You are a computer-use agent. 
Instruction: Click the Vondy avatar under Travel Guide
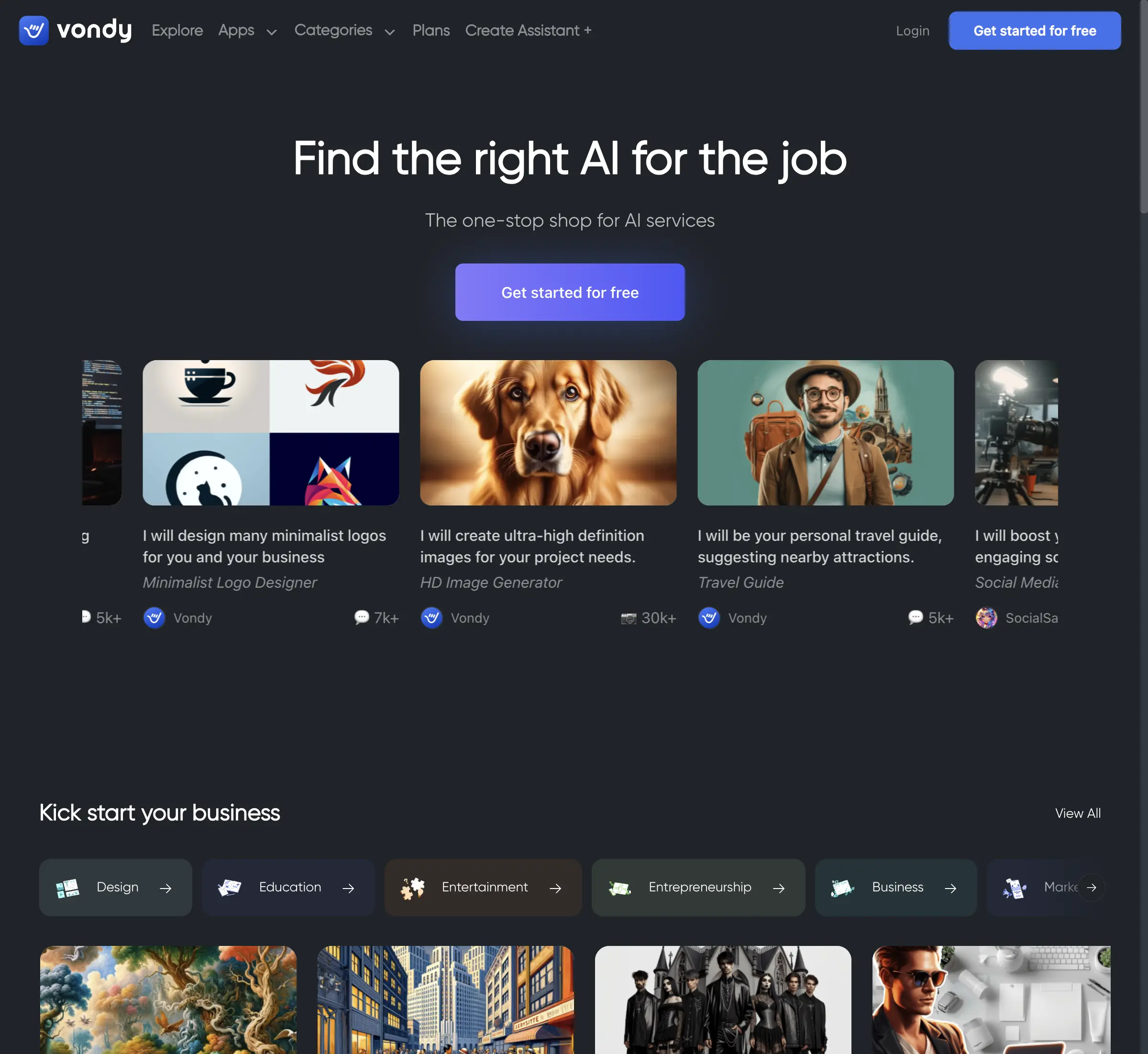coord(709,618)
